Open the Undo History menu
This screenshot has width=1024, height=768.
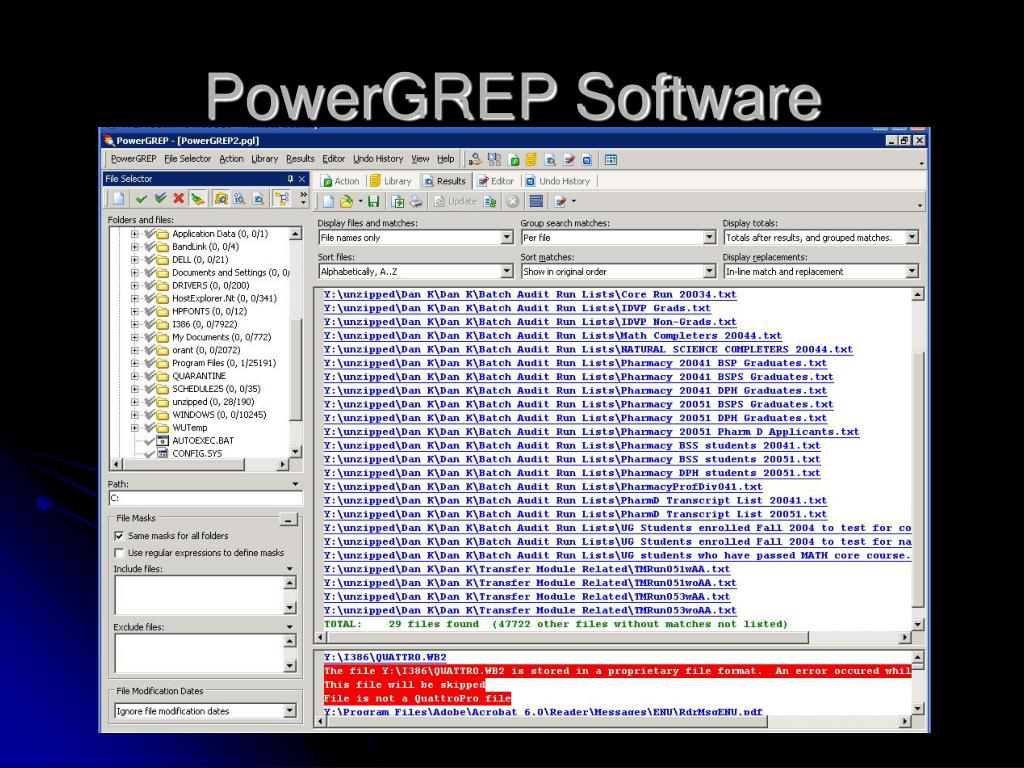377,159
